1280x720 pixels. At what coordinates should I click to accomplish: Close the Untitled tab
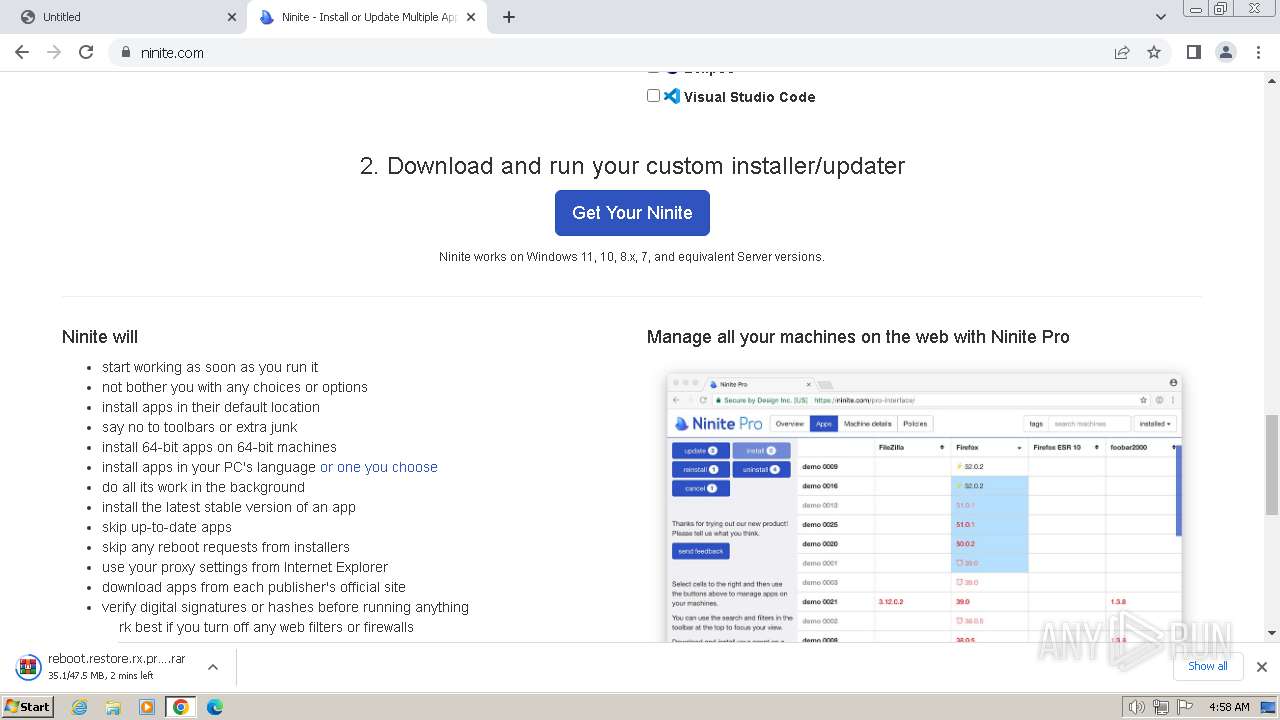pos(231,17)
